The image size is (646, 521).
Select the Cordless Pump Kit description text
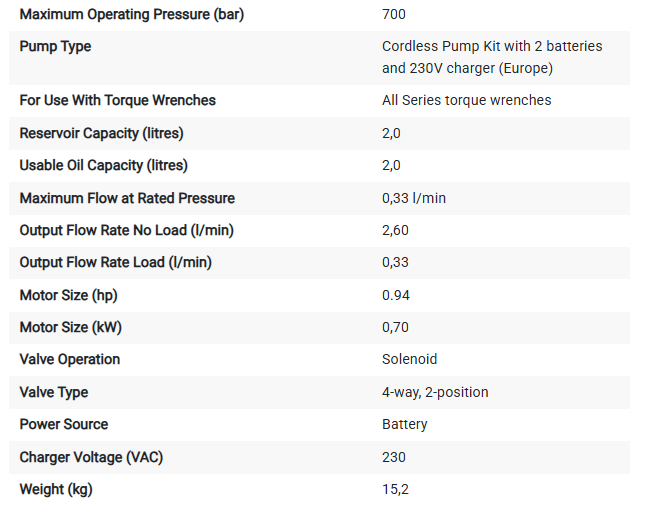tap(492, 57)
